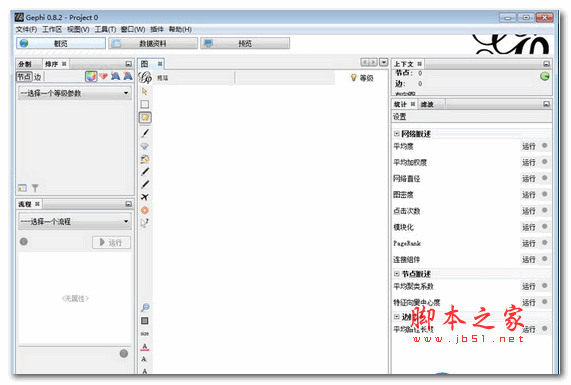Screen dimensions: 571x385
Task: Click the lightbulb icon next to 等级
Action: tap(353, 78)
